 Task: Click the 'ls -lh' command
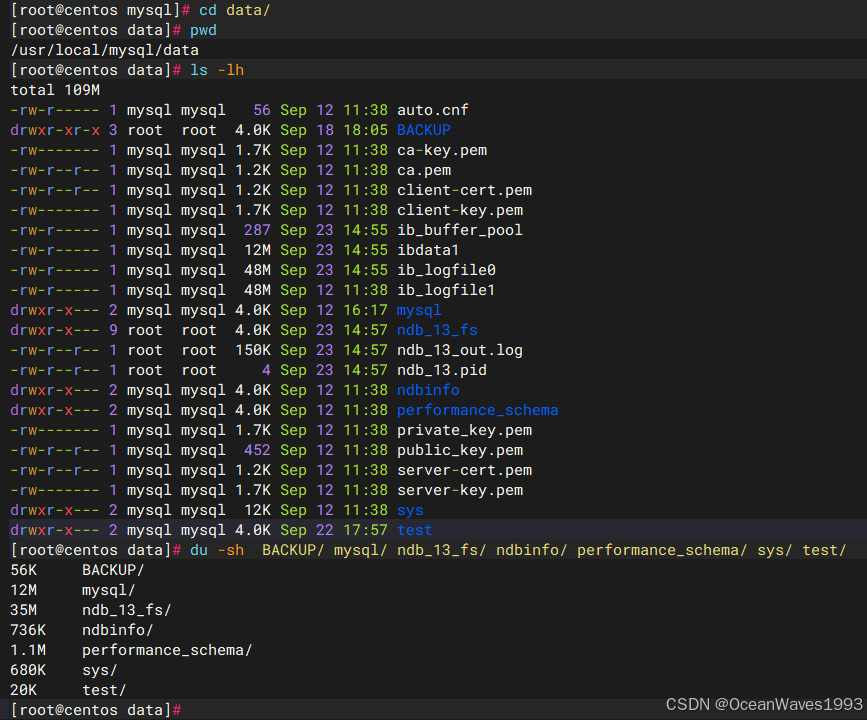pyautogui.click(x=217, y=70)
